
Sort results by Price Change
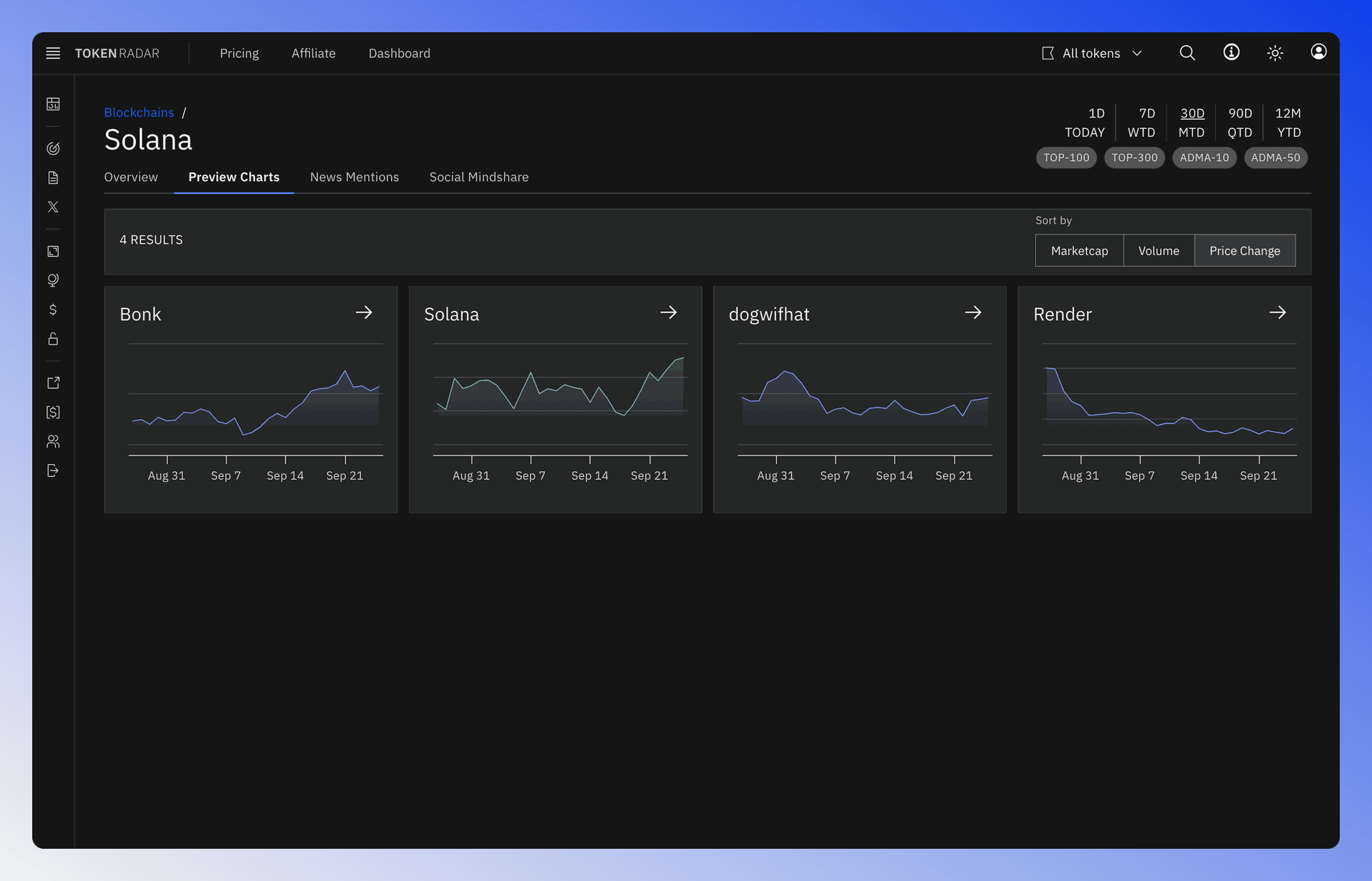click(x=1245, y=251)
